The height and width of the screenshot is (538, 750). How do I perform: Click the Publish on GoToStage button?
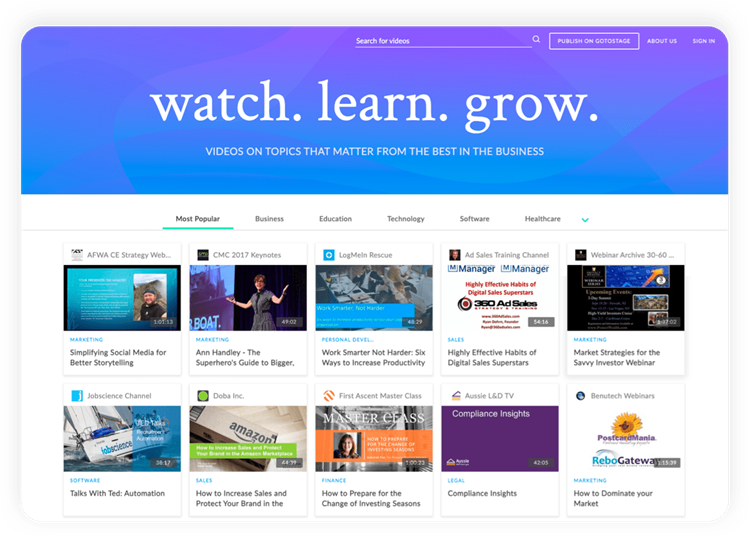(x=594, y=41)
